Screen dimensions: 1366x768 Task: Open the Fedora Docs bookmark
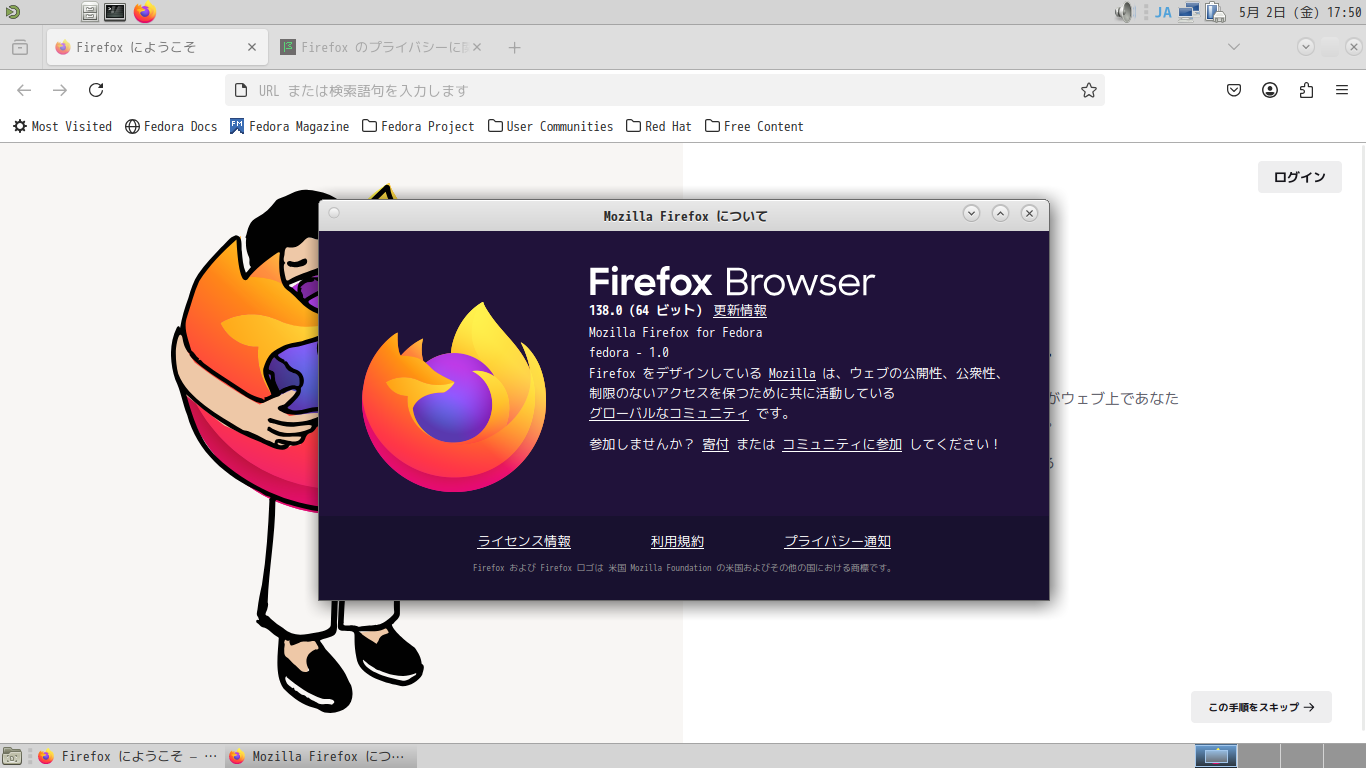point(171,126)
